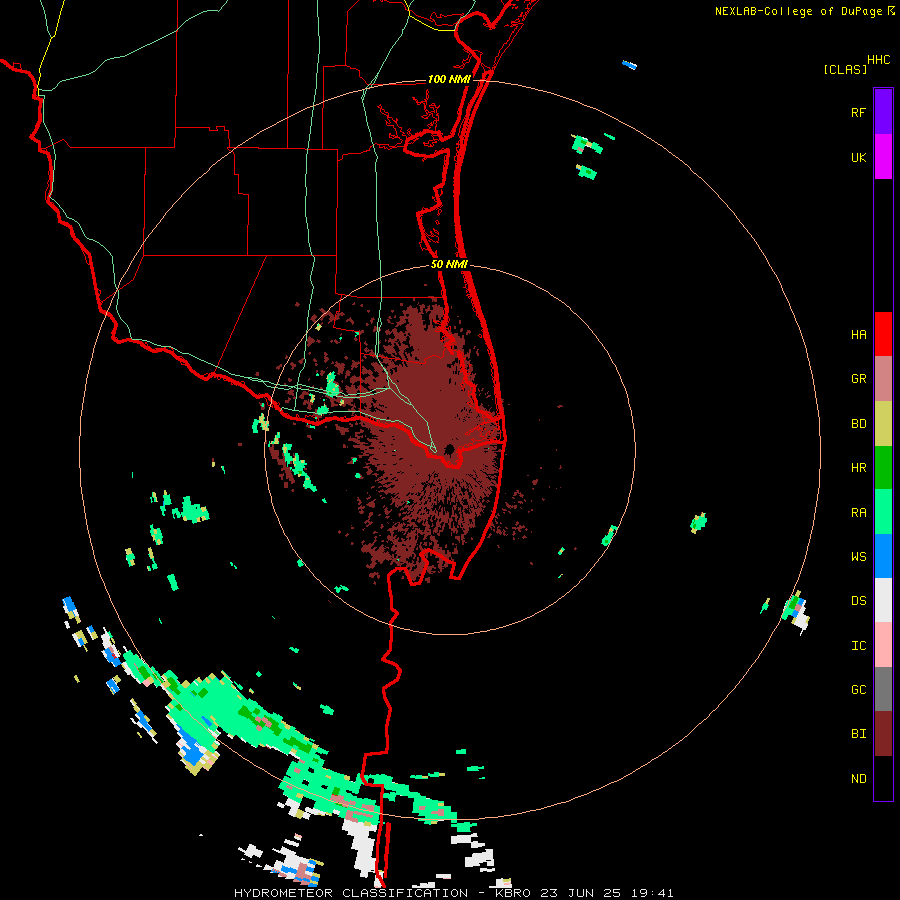Click the "HYDROMETEOR CLASSIFICATION" caption text

tap(351, 893)
